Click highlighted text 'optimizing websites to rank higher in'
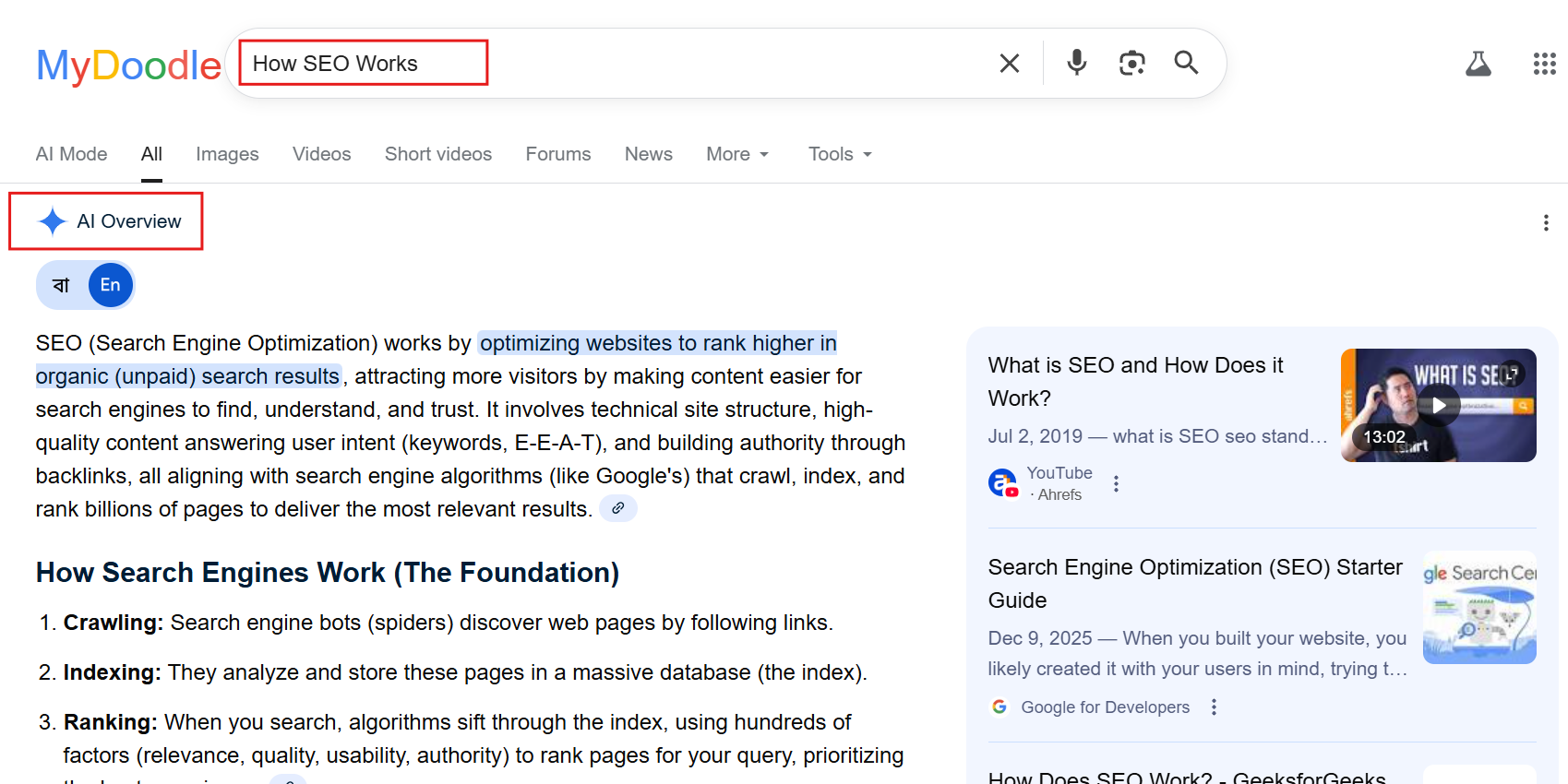The height and width of the screenshot is (784, 1568). 658,343
